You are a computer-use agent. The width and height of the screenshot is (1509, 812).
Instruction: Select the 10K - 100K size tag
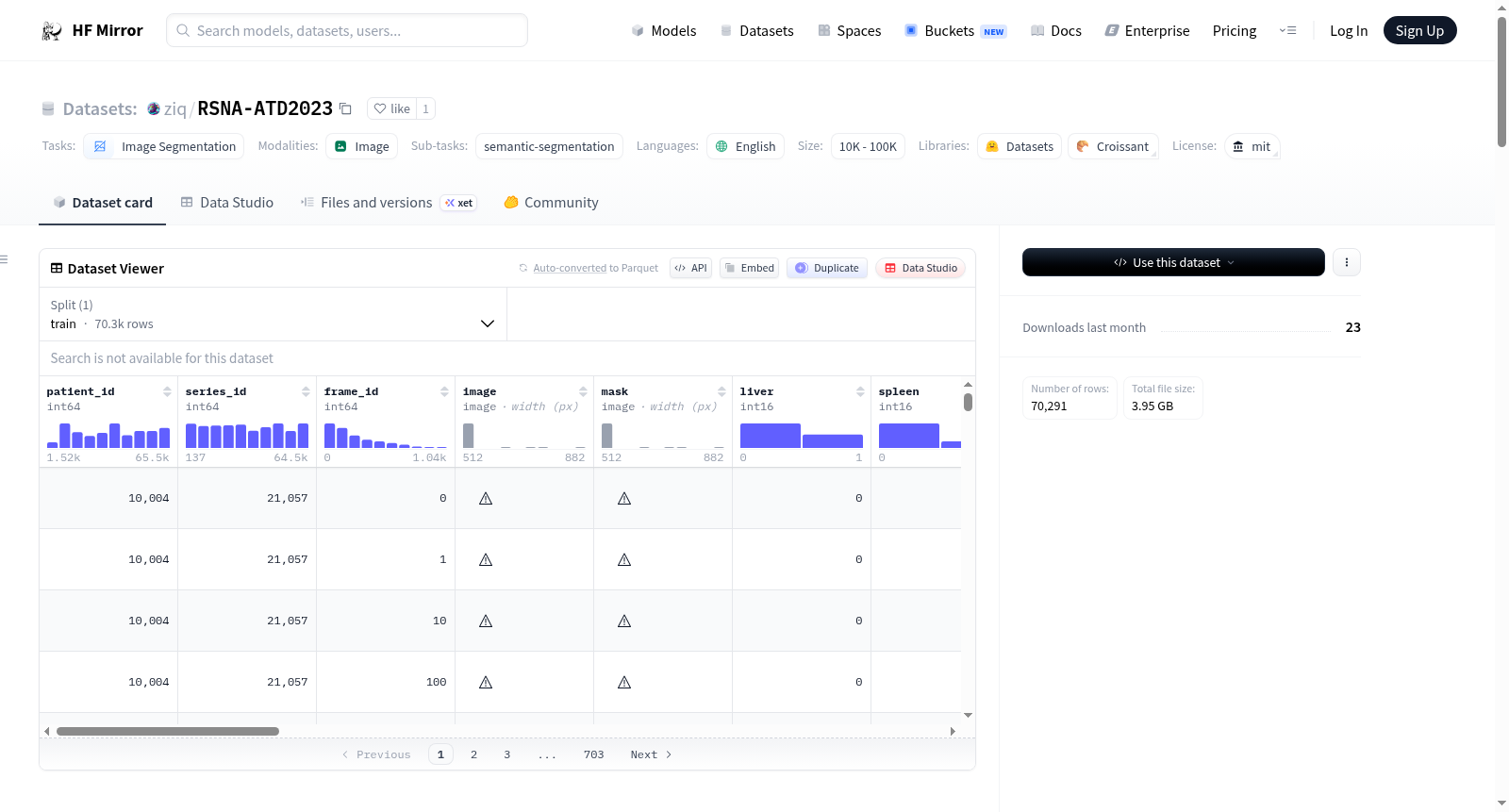point(868,146)
